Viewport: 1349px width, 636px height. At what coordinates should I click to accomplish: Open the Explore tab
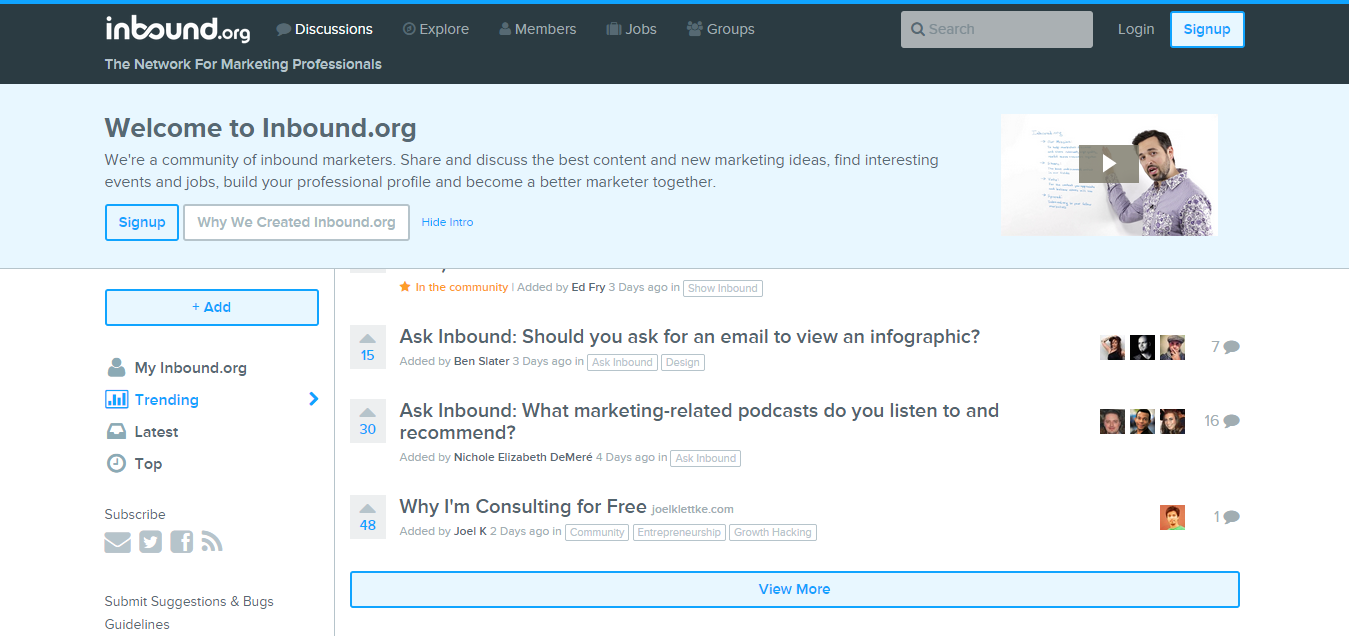point(435,29)
